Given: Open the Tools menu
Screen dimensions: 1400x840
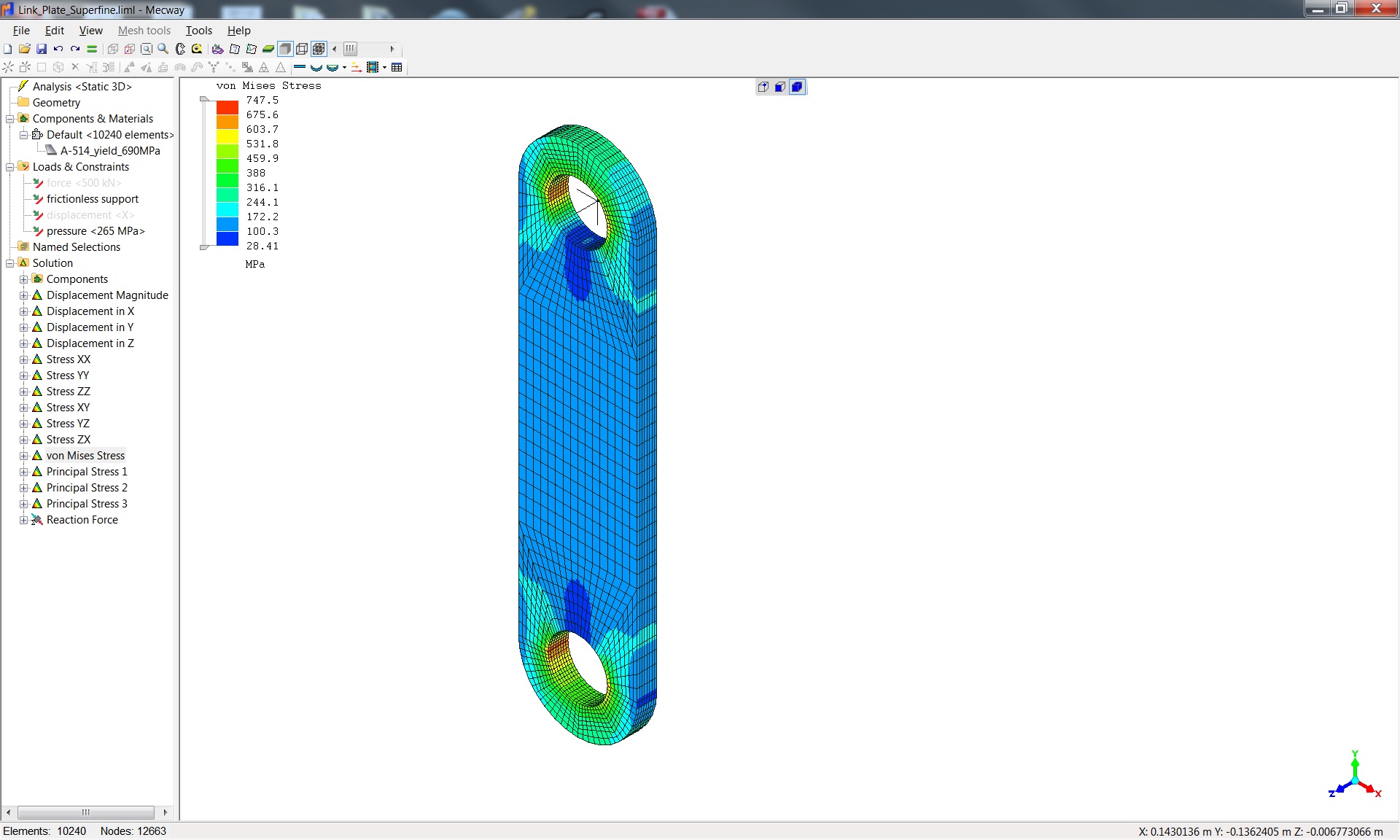Looking at the screenshot, I should [x=199, y=31].
